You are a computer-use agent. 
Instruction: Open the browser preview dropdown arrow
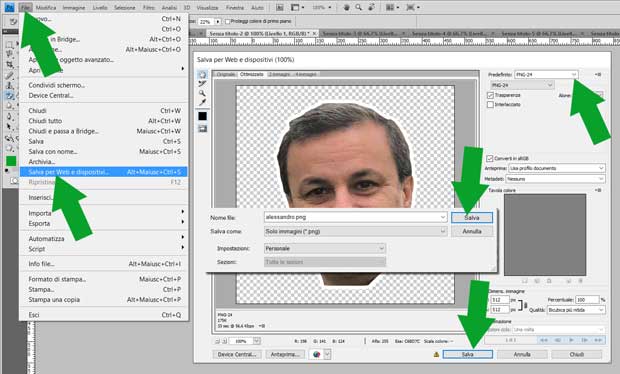point(327,354)
